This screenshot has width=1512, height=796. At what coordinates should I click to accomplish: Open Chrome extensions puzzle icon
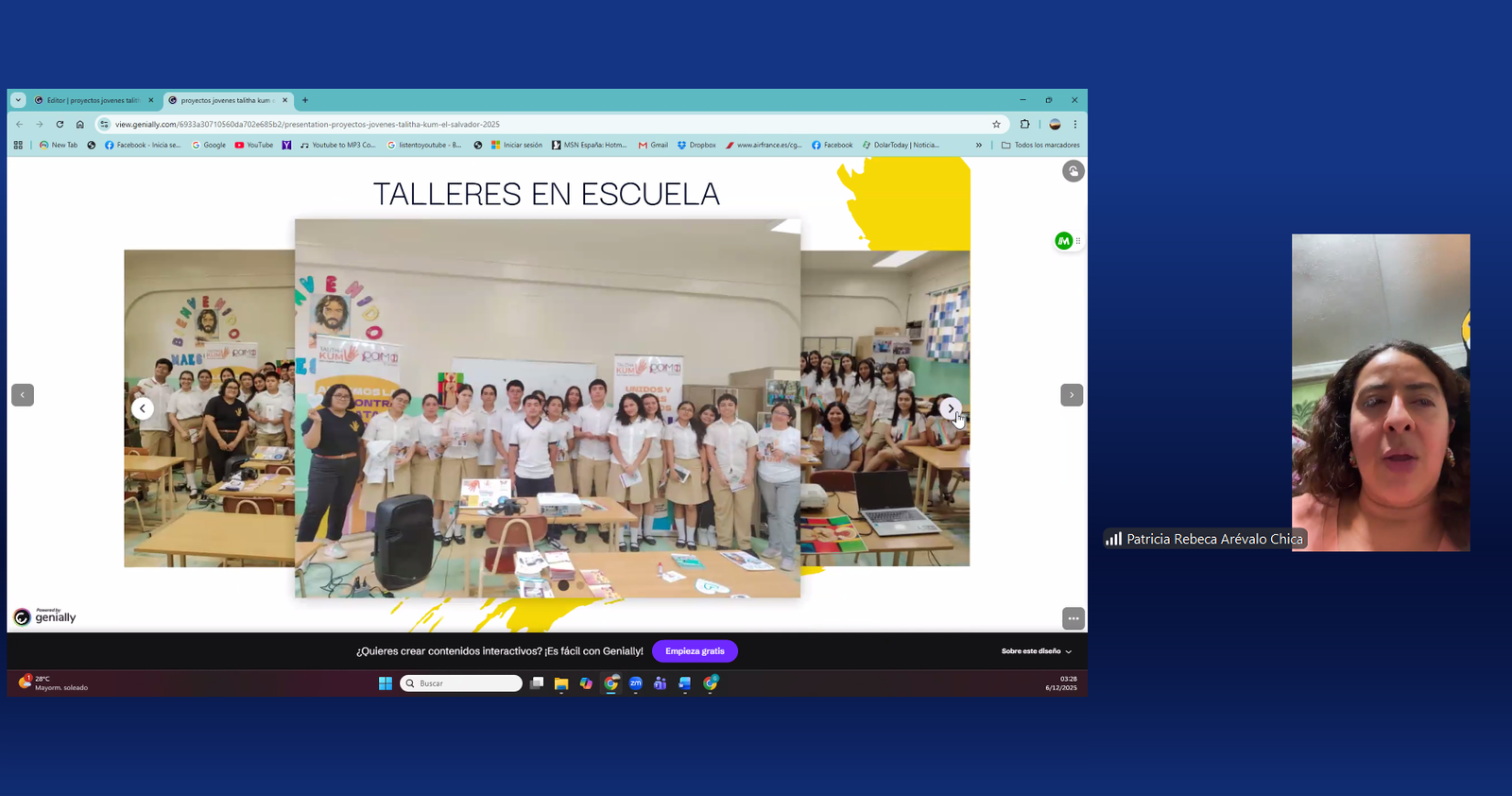tap(1024, 124)
